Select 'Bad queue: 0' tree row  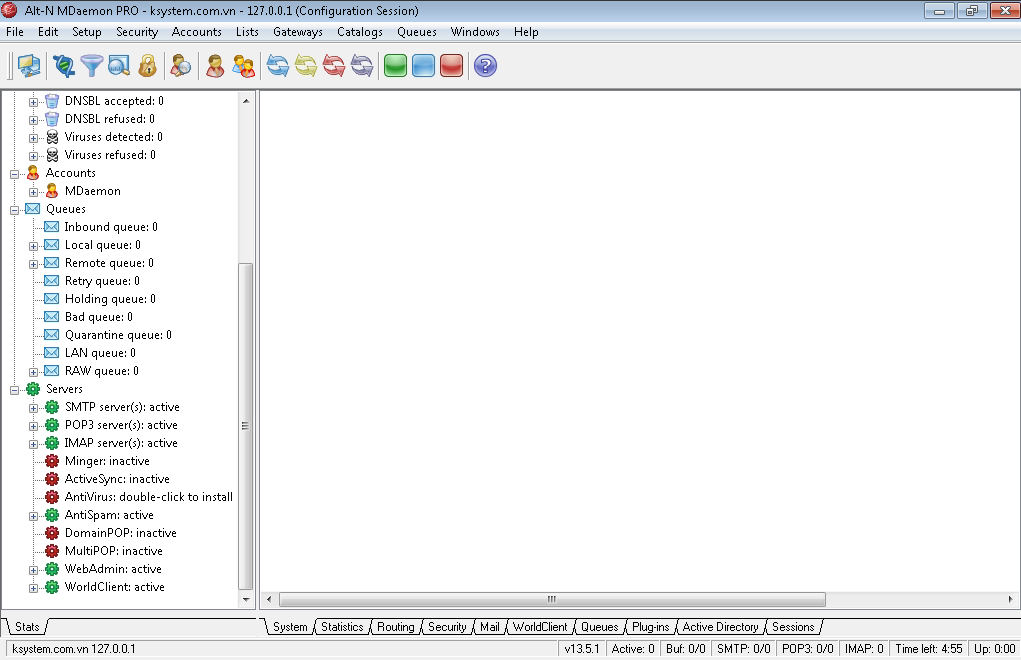(98, 317)
